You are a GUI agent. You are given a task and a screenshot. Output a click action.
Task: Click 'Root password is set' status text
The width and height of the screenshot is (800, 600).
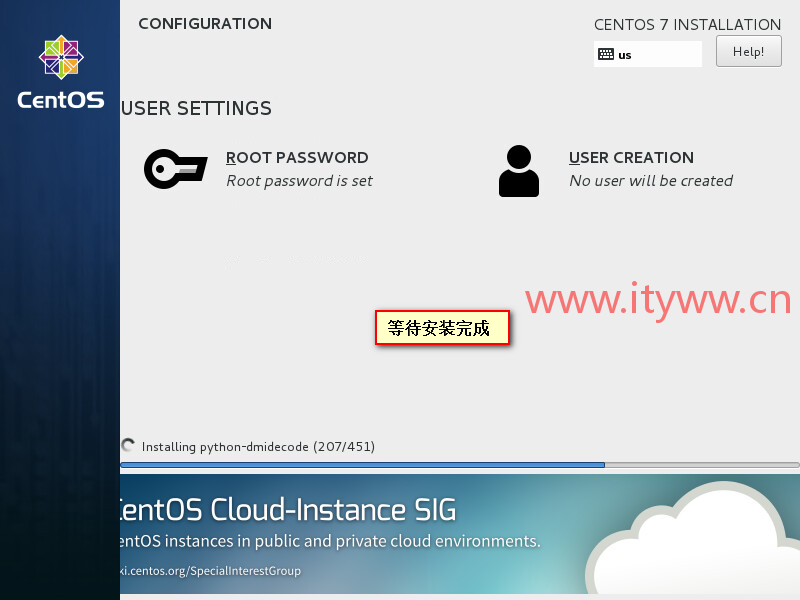click(x=299, y=181)
